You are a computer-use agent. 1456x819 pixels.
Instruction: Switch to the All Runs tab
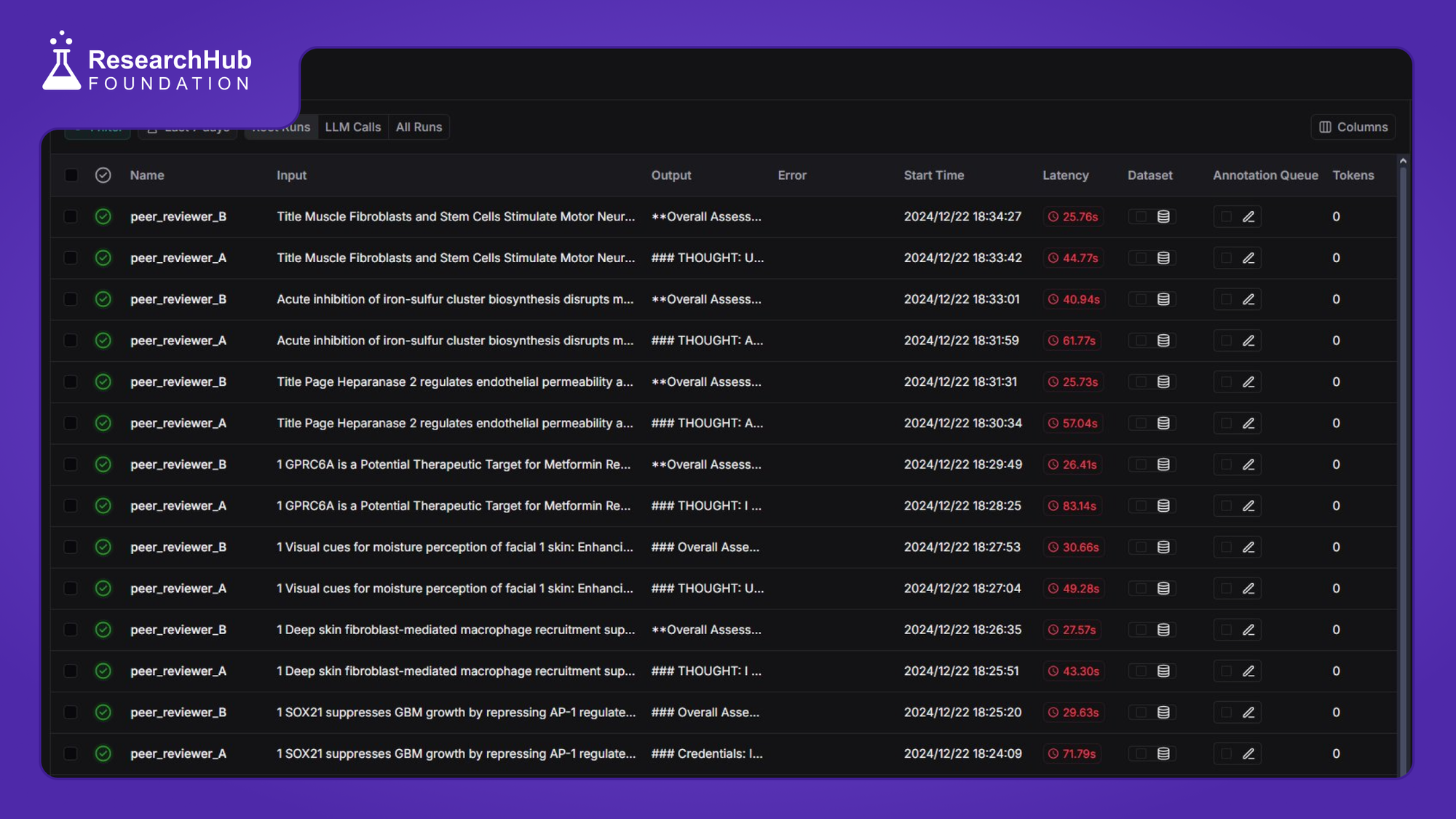pos(419,127)
